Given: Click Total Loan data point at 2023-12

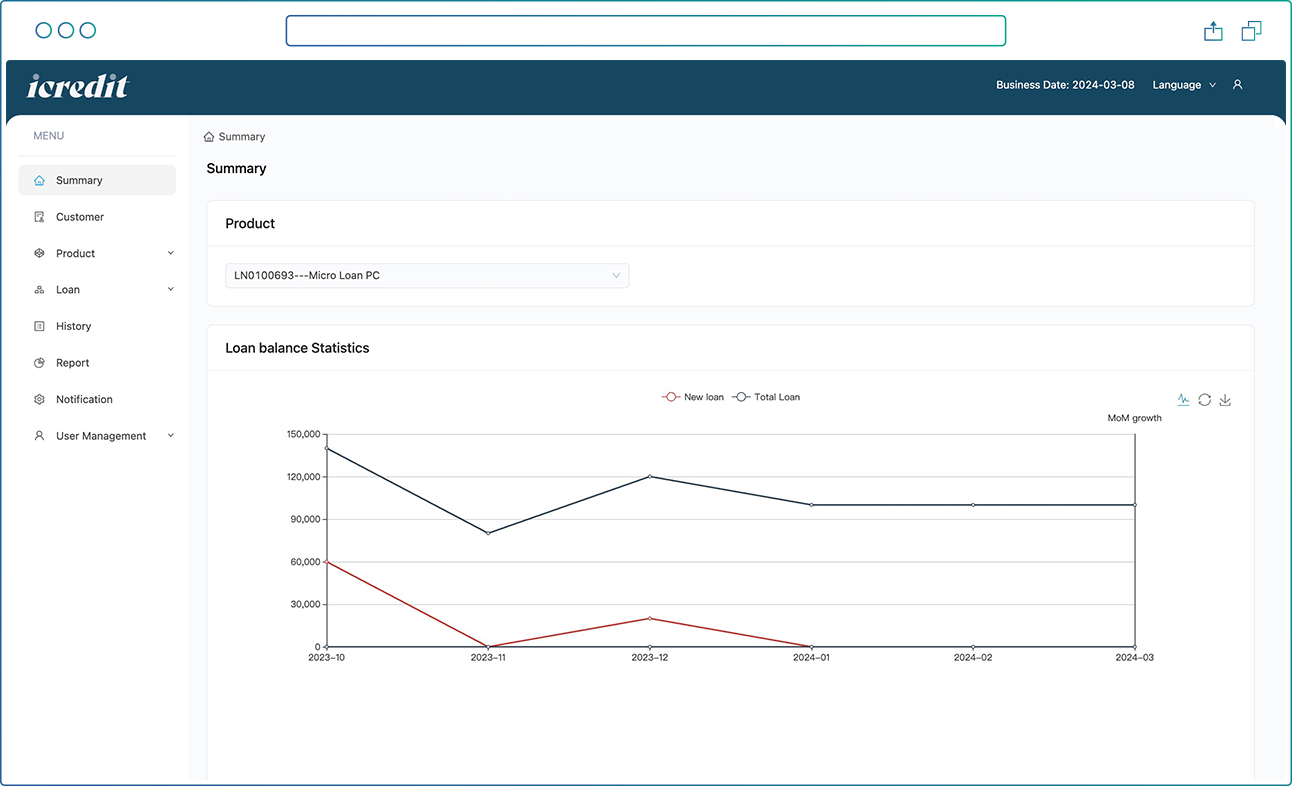Looking at the screenshot, I should (x=650, y=476).
